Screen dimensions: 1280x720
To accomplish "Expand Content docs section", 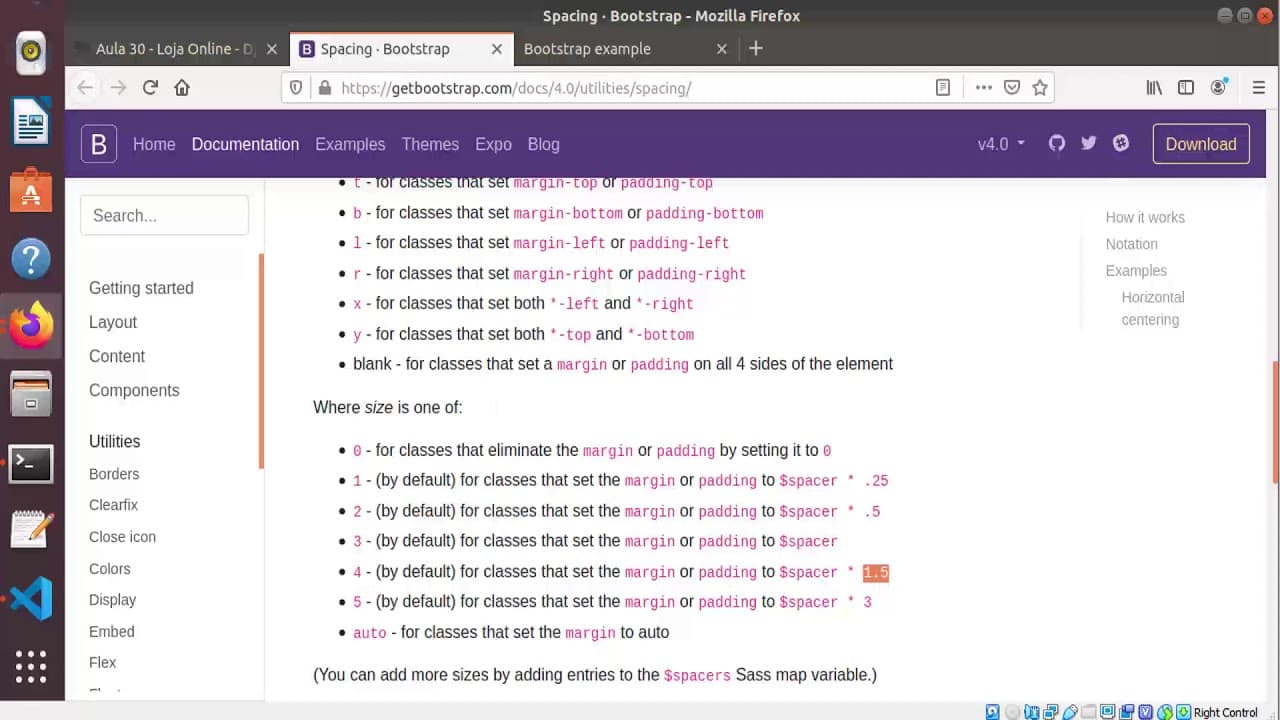I will tap(117, 356).
